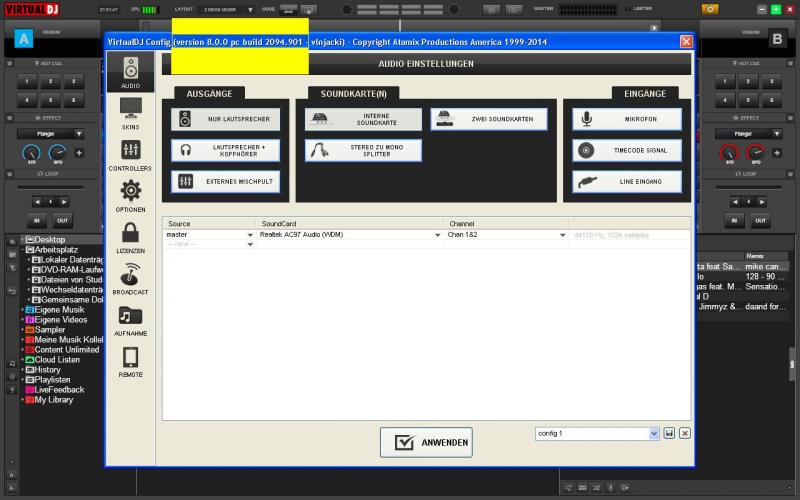Collapse the deck A Hot Cue panel
The width and height of the screenshot is (800, 500).
9,63
